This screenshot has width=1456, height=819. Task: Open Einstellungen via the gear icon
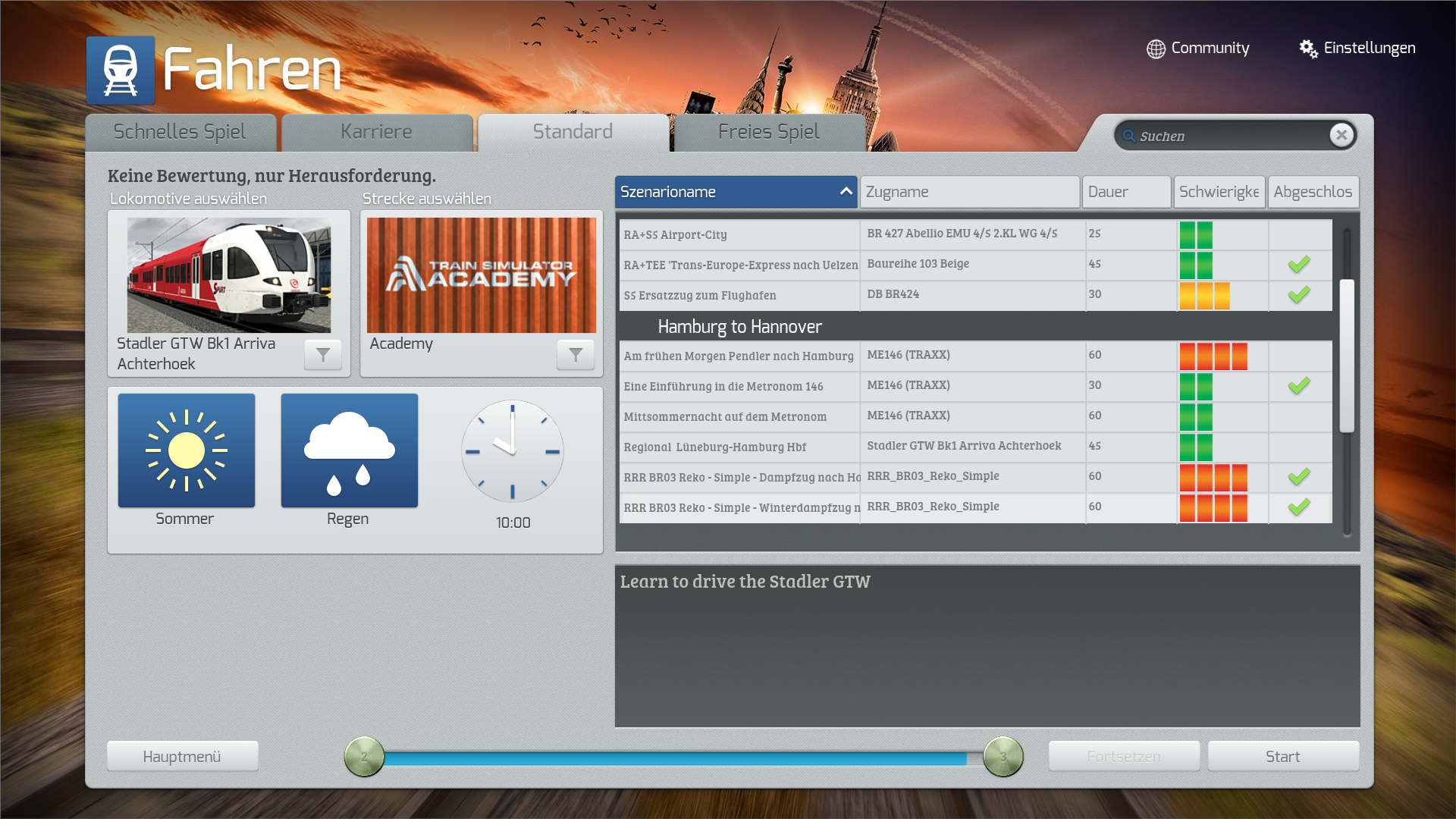(x=1308, y=49)
